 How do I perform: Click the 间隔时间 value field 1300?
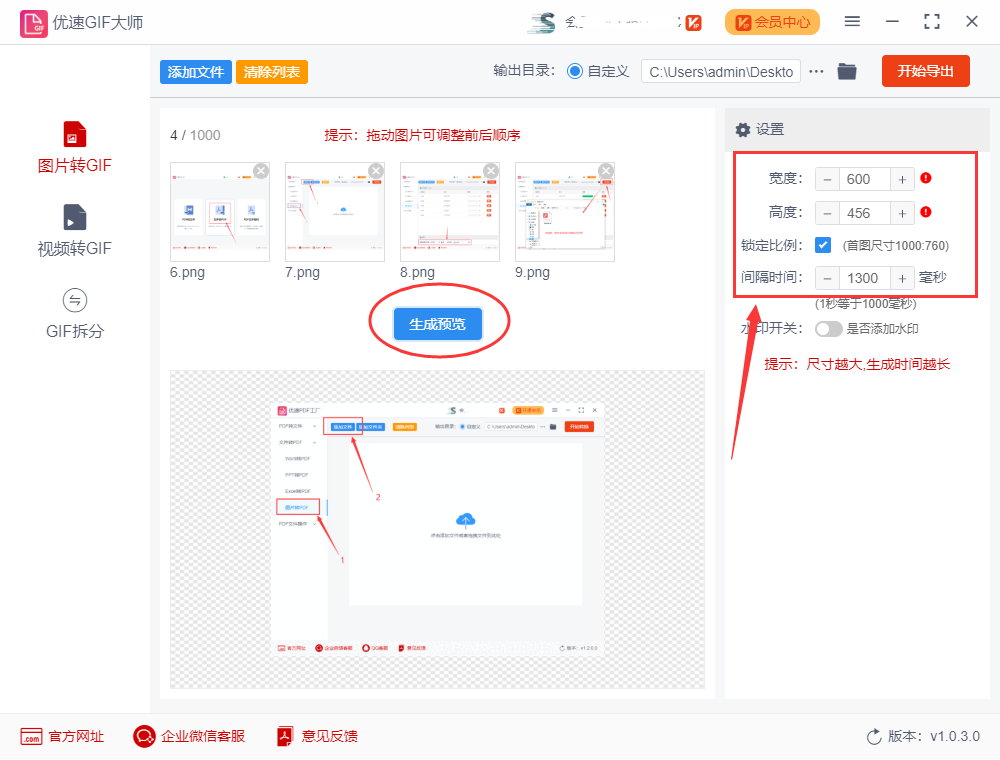point(864,278)
